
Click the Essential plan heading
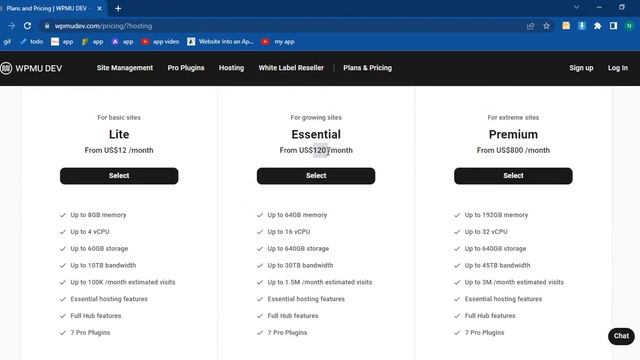coord(316,134)
